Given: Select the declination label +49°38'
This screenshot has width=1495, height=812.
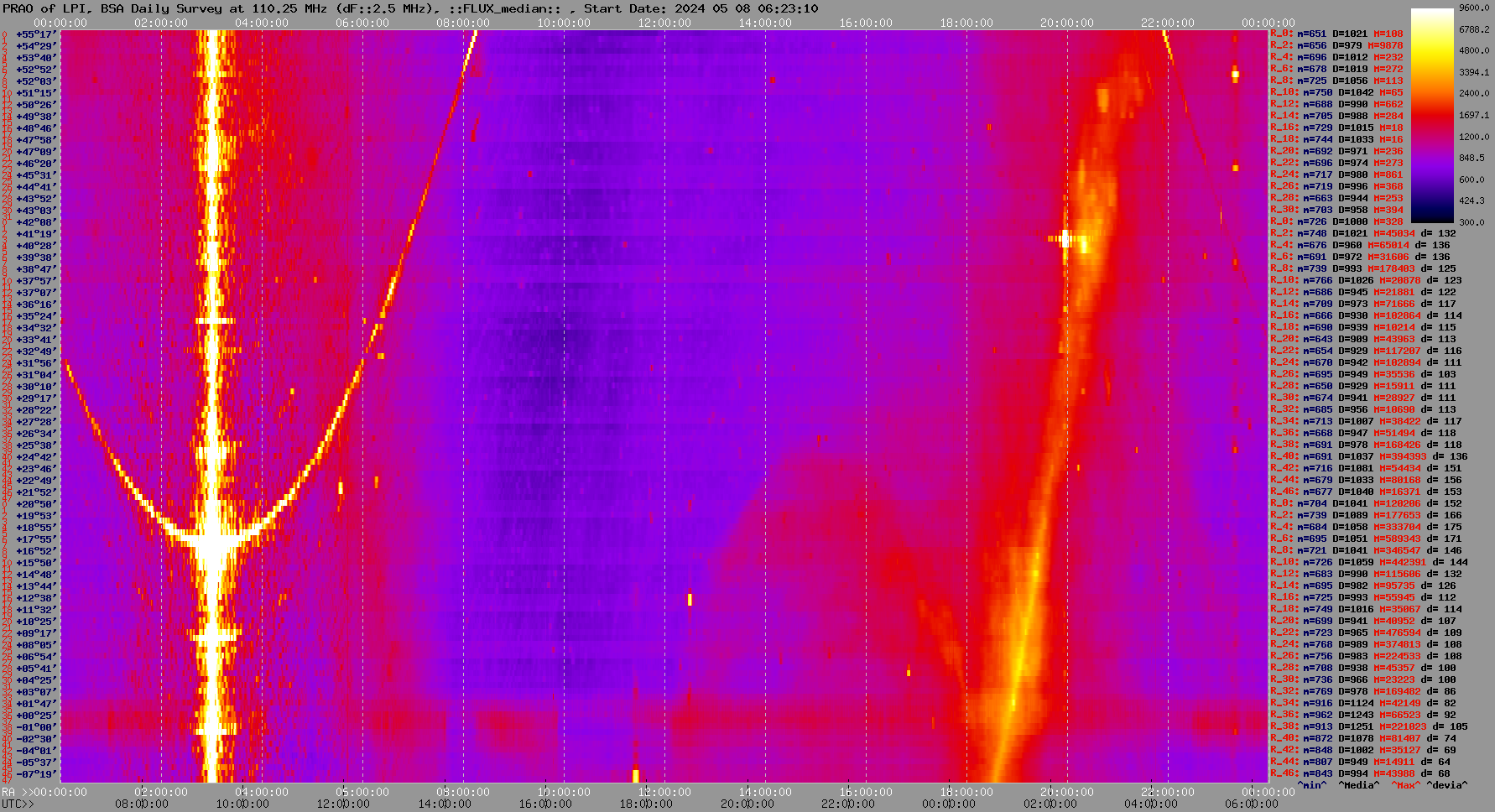Looking at the screenshot, I should (35, 117).
